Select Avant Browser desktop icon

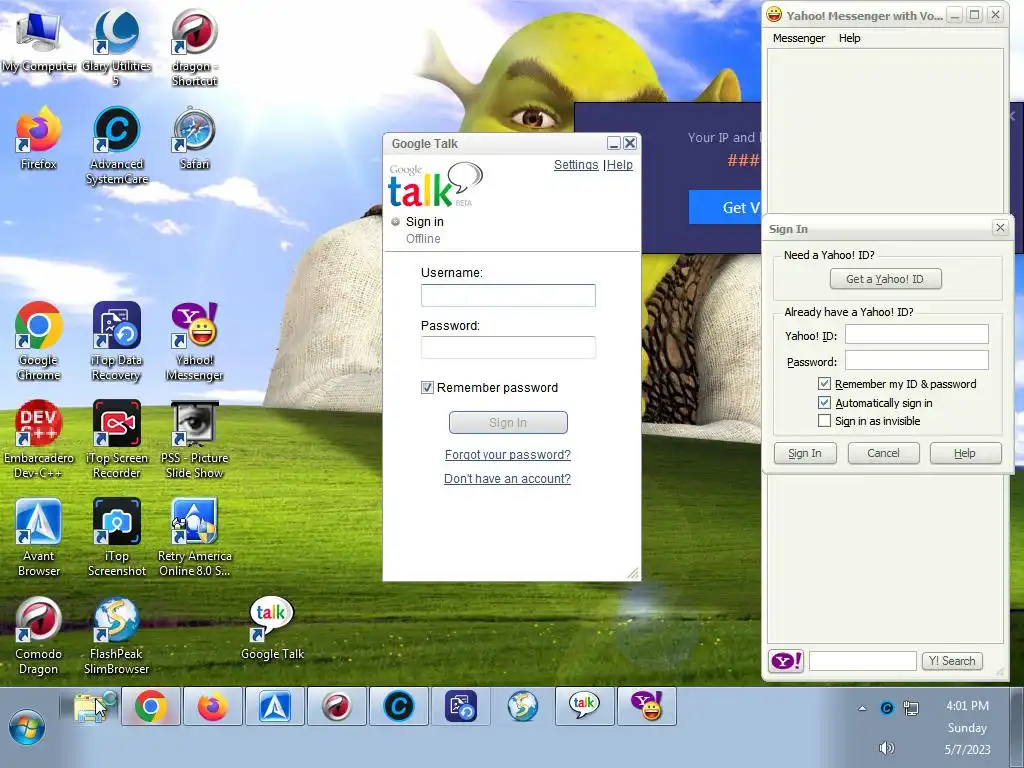tap(39, 537)
